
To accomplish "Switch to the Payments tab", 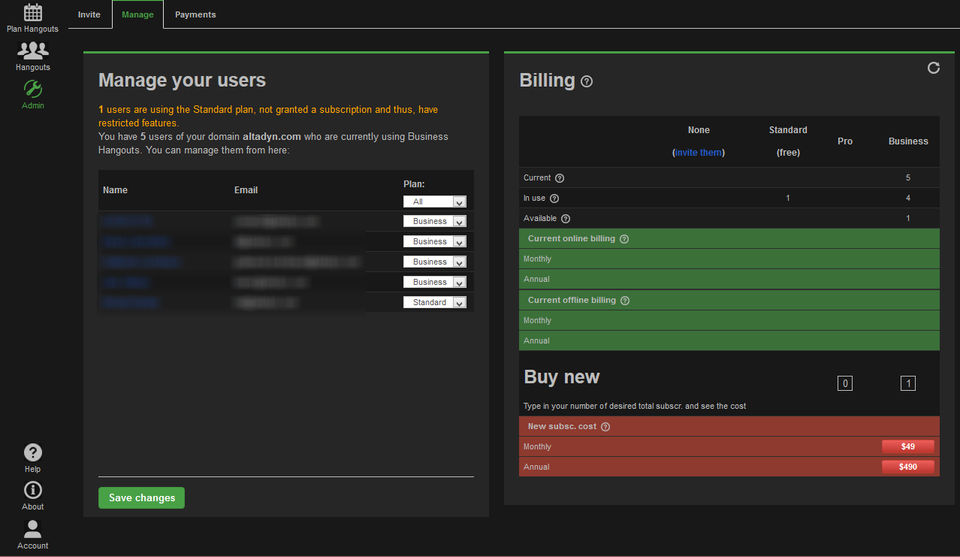I will coord(195,15).
